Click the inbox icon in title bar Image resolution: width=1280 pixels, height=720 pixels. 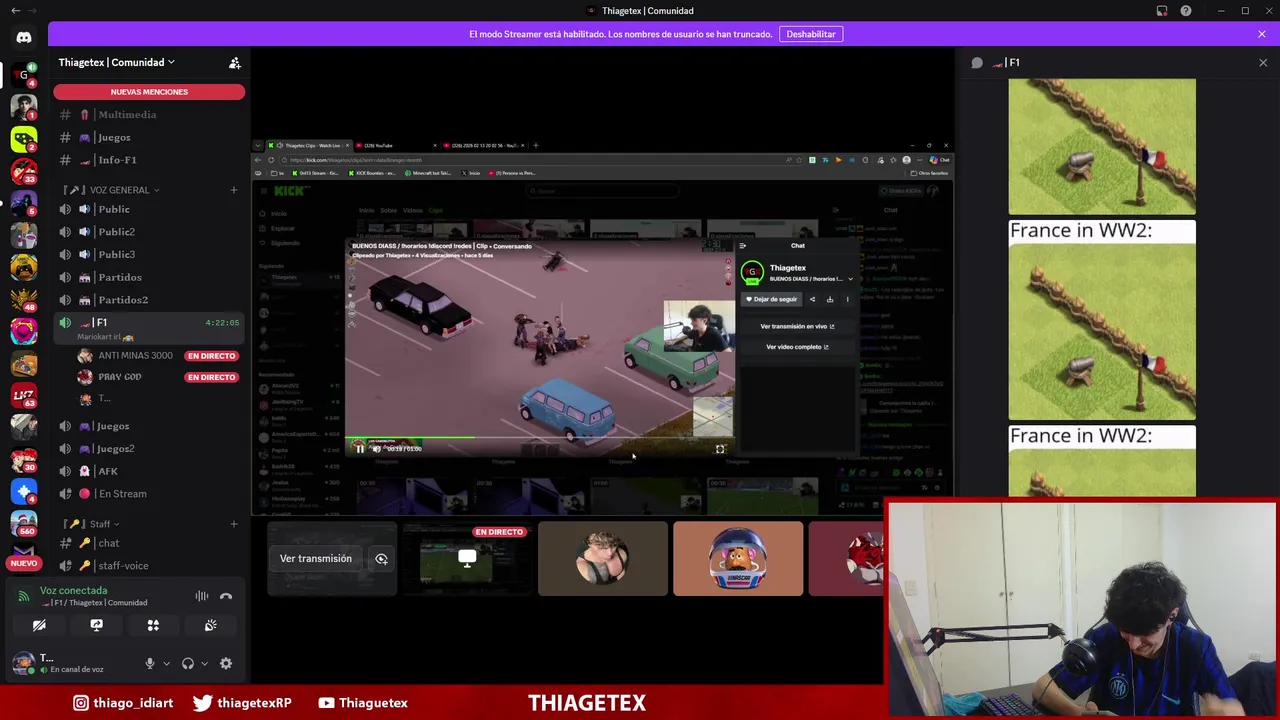pos(1162,11)
